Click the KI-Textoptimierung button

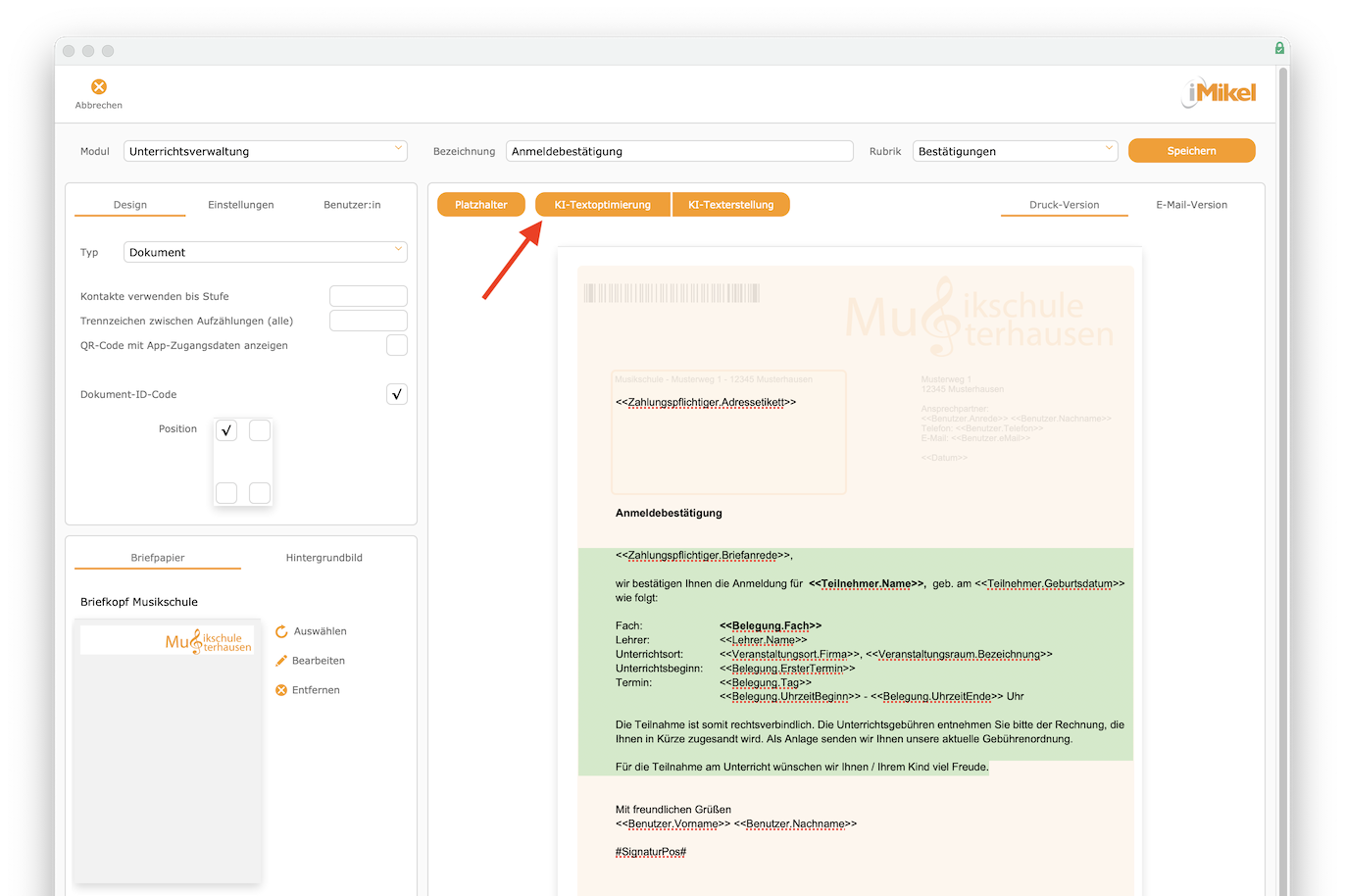point(603,205)
